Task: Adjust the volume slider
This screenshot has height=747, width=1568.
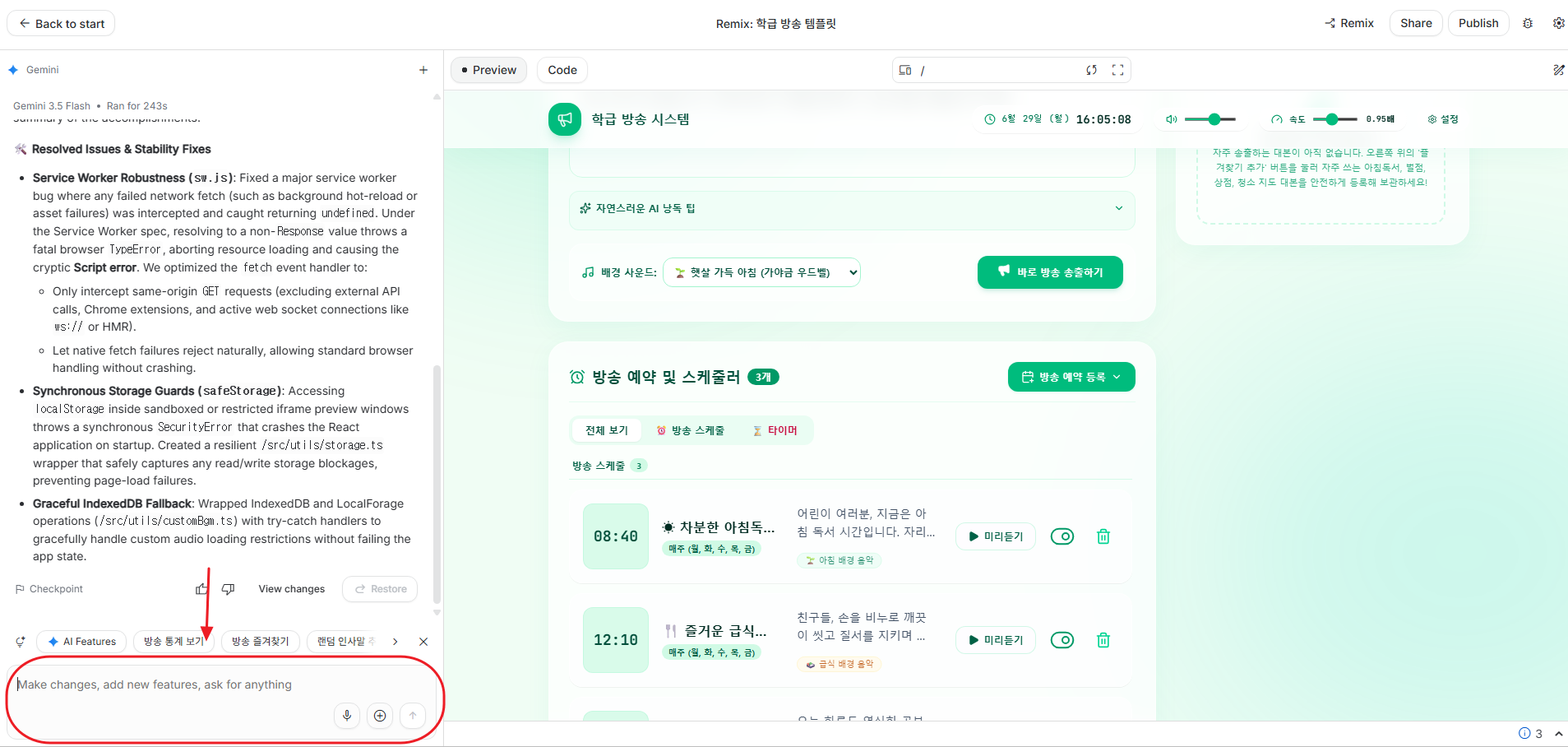Action: tap(1210, 119)
